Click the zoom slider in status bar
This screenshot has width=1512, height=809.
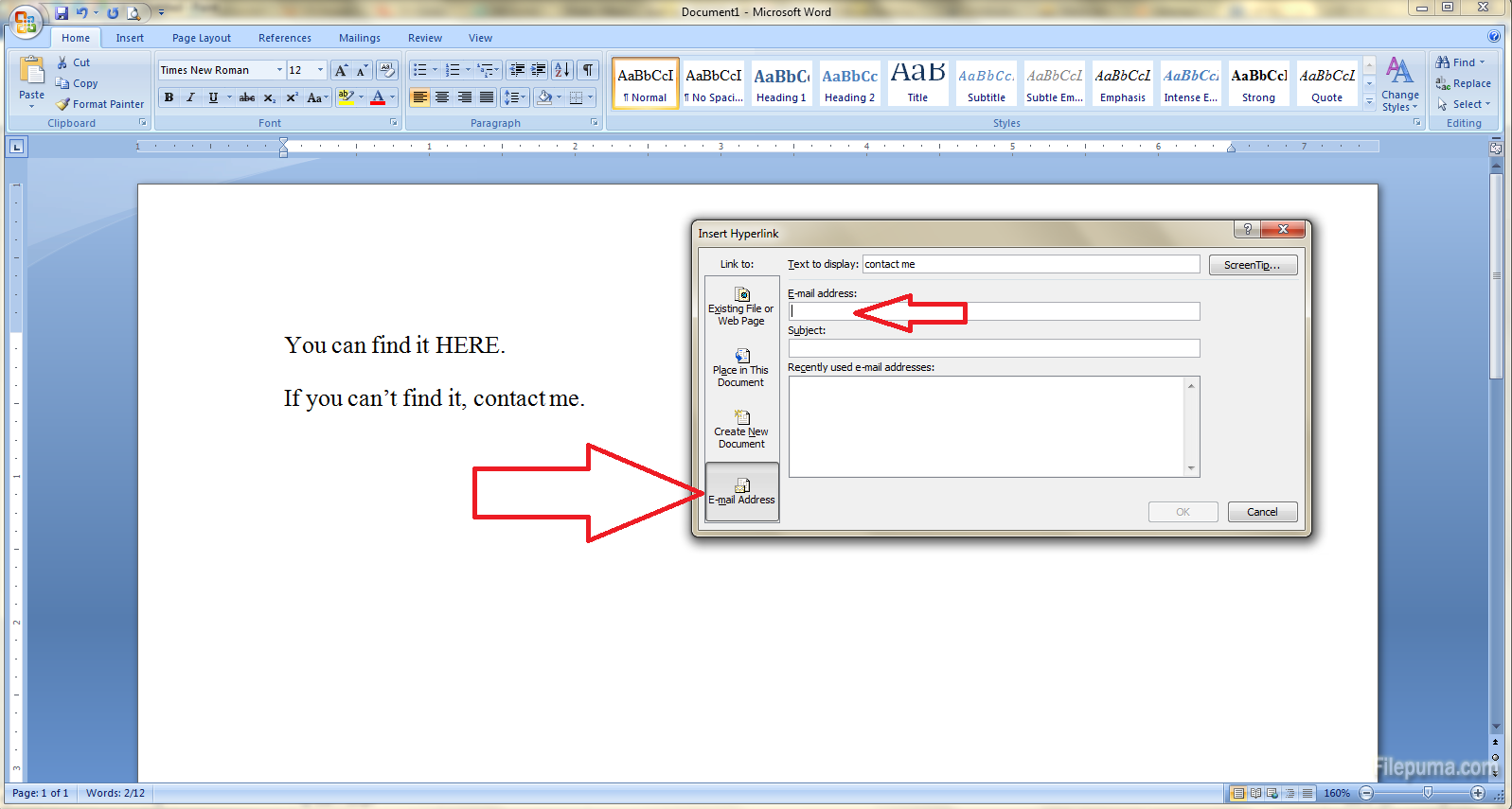[x=1427, y=793]
